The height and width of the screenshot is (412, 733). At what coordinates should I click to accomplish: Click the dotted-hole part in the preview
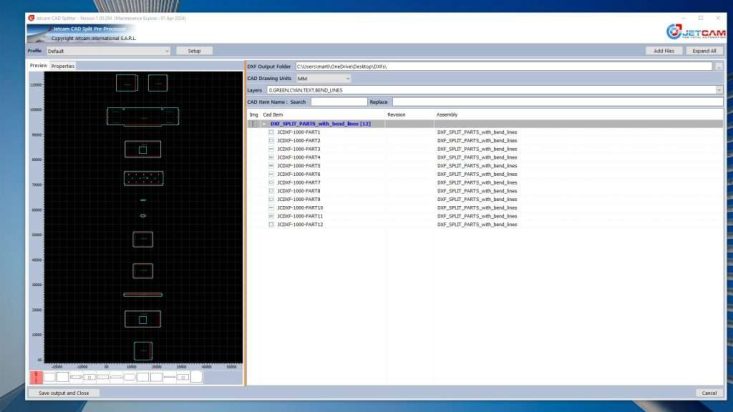coord(144,178)
